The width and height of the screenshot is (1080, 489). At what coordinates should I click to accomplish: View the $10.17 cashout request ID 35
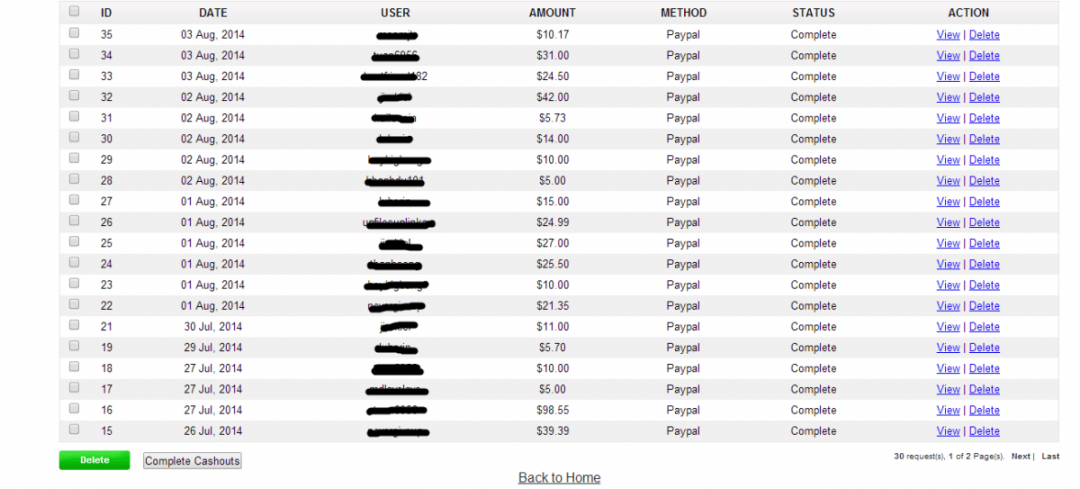tap(948, 35)
